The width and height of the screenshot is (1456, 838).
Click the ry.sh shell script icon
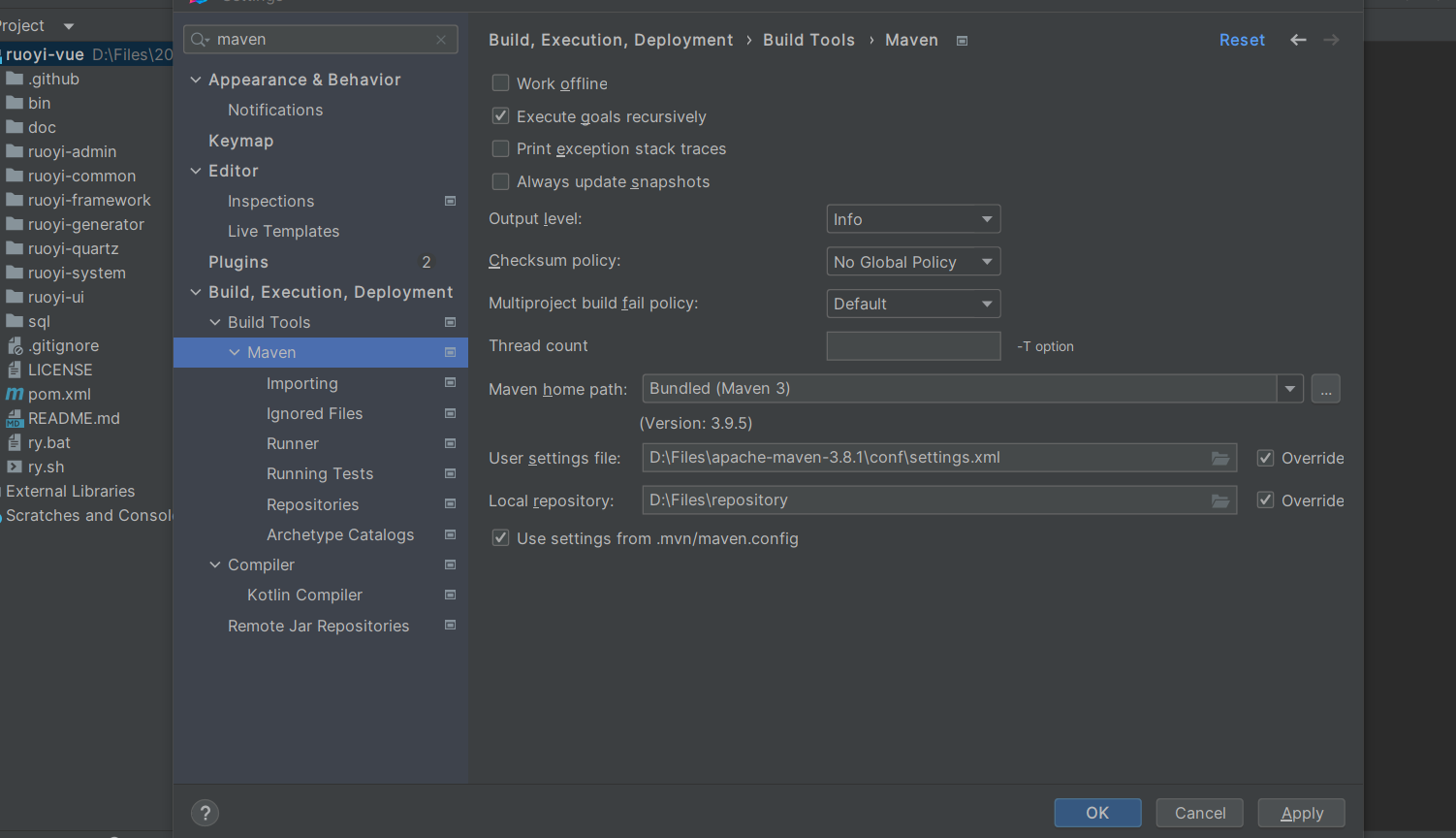pos(15,467)
